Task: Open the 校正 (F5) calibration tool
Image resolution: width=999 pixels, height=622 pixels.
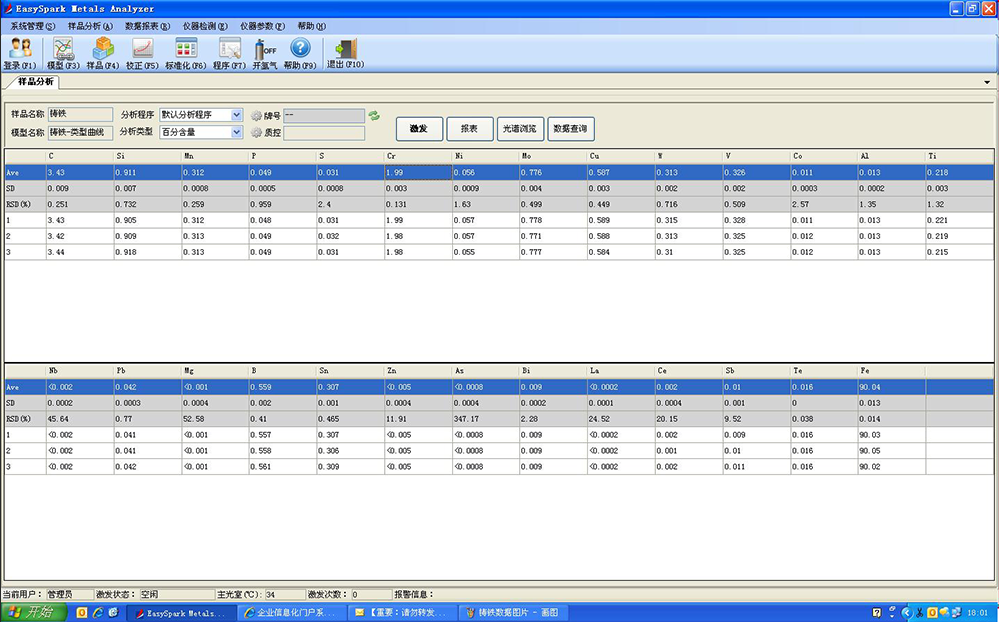Action: [x=142, y=52]
